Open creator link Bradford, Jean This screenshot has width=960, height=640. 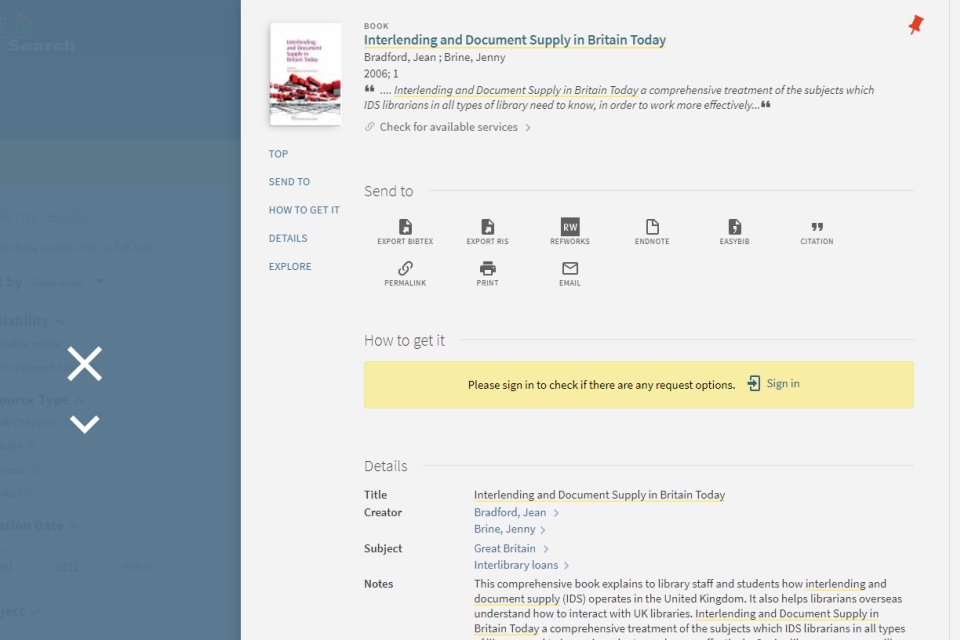510,513
